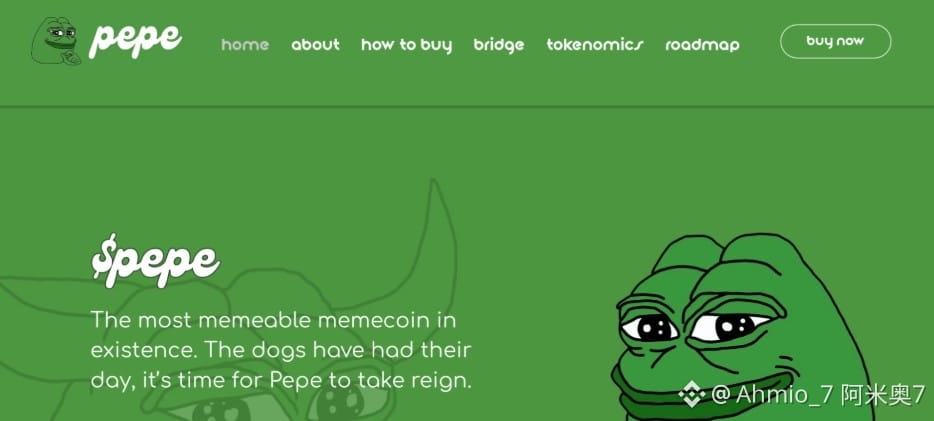
Task: Click the white 'pepe' wordmark beside the logo
Action: coord(135,40)
